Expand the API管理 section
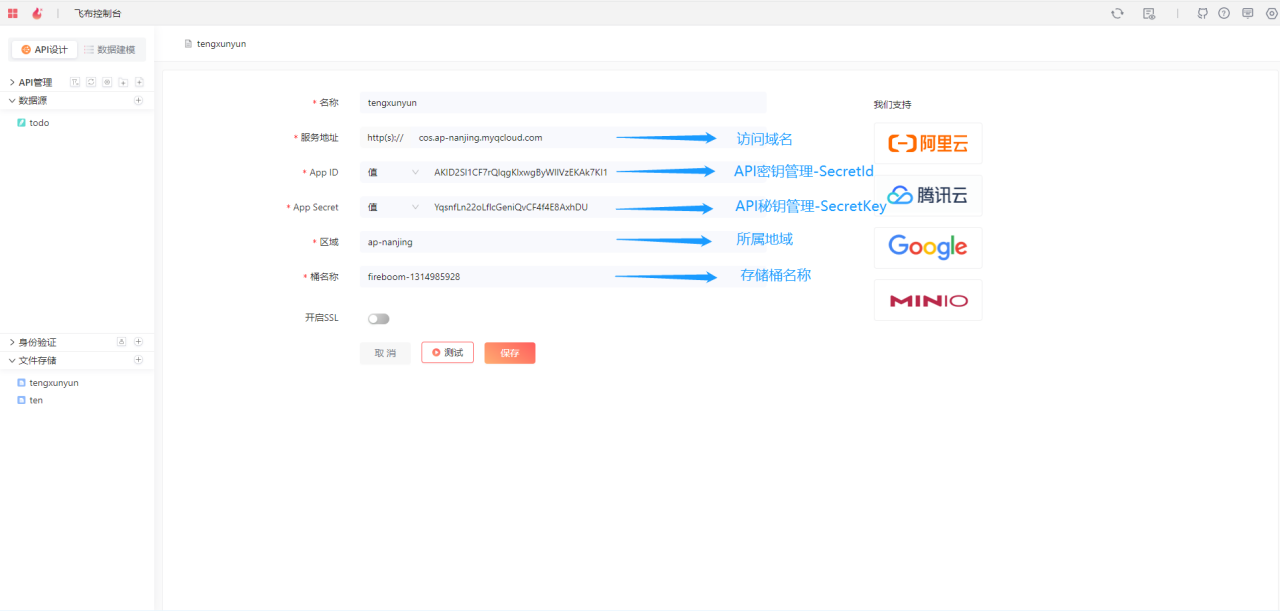This screenshot has height=611, width=1280. 12,82
